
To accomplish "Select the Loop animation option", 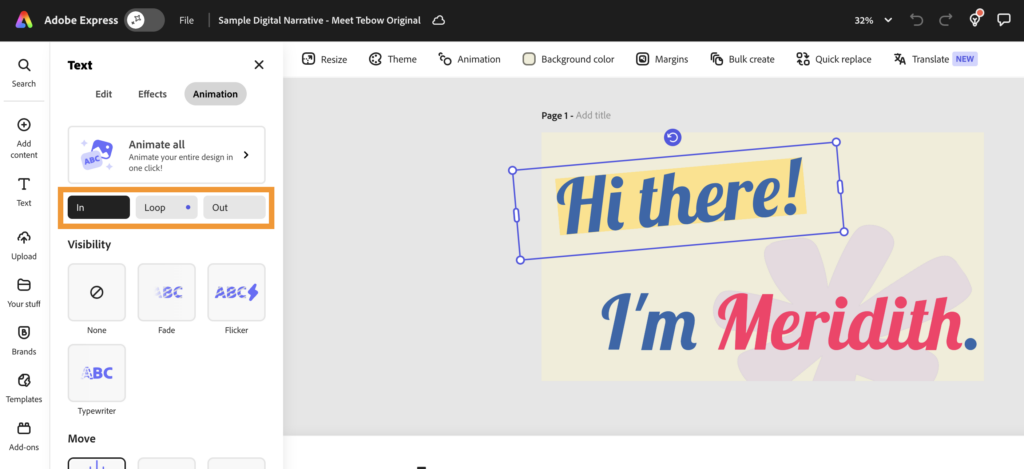I will pos(166,207).
